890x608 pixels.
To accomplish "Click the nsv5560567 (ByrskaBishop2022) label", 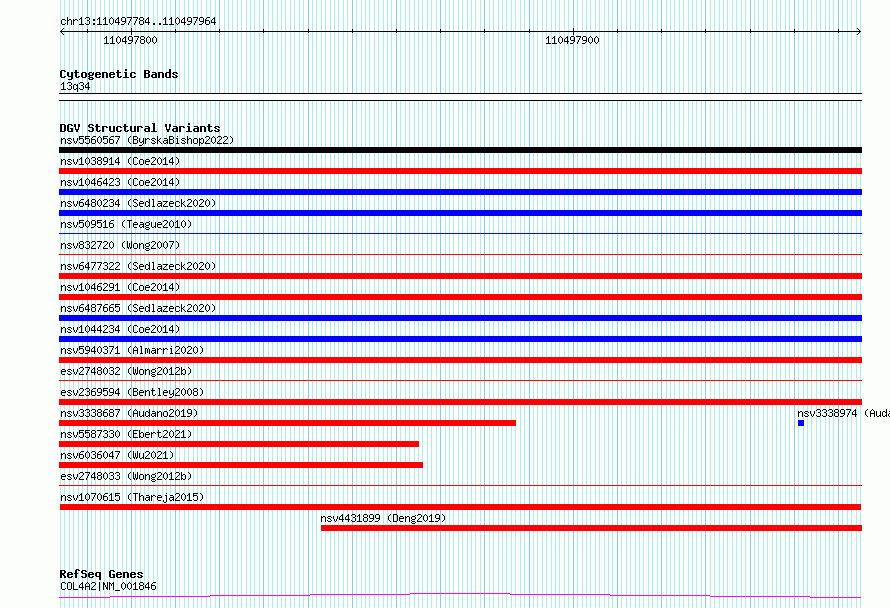I will (x=147, y=140).
